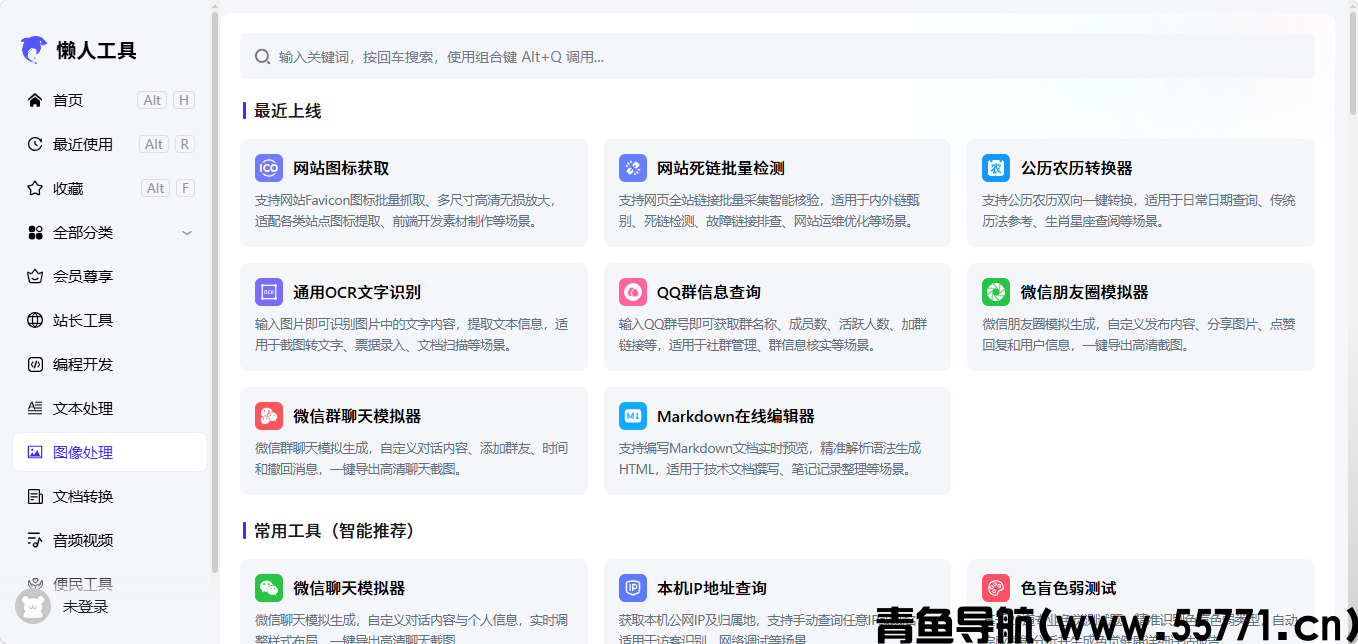Click the pink QQ icon of QQ群信息查询

coord(633,291)
